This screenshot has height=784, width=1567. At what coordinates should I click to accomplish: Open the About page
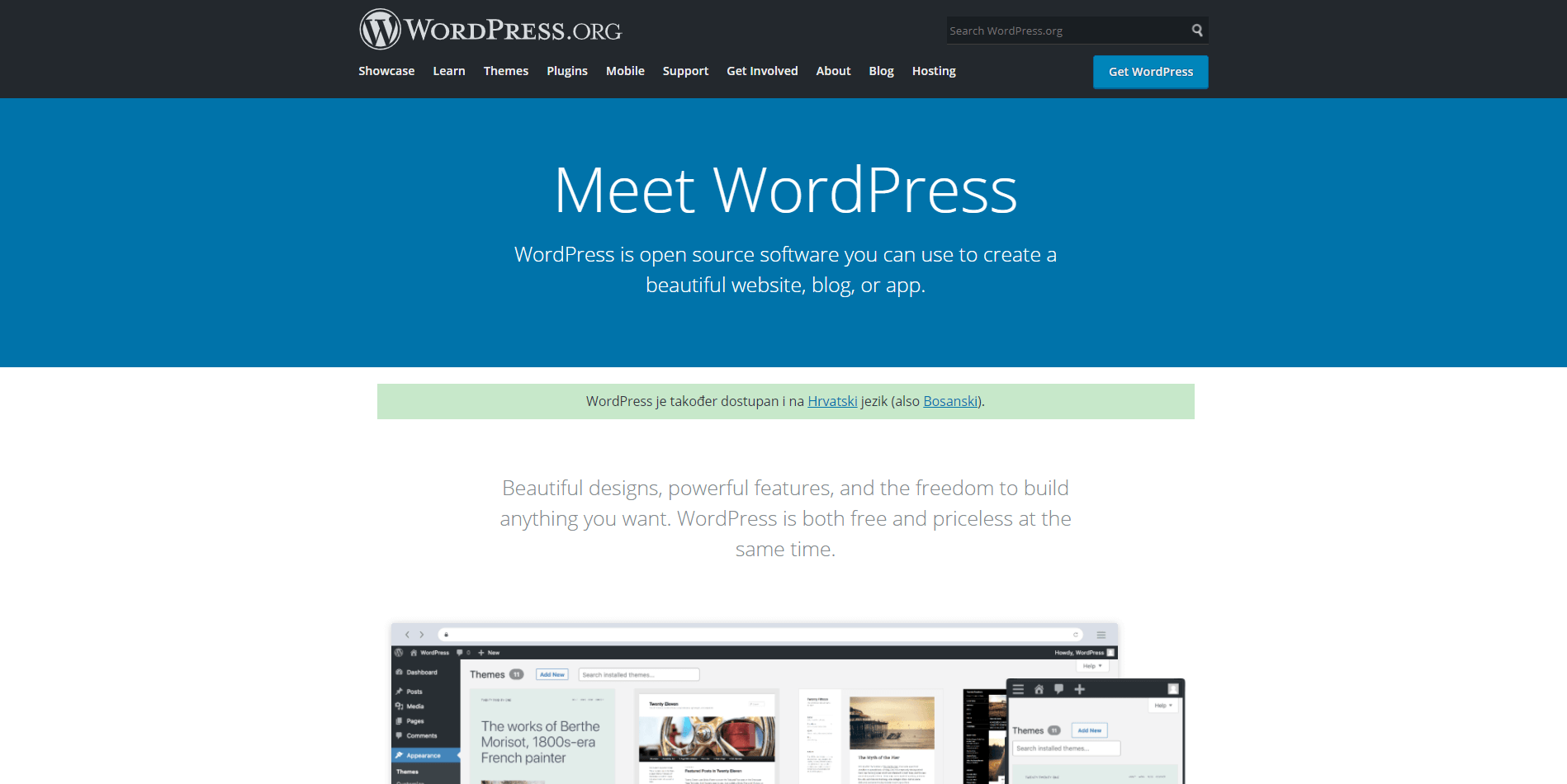click(833, 71)
